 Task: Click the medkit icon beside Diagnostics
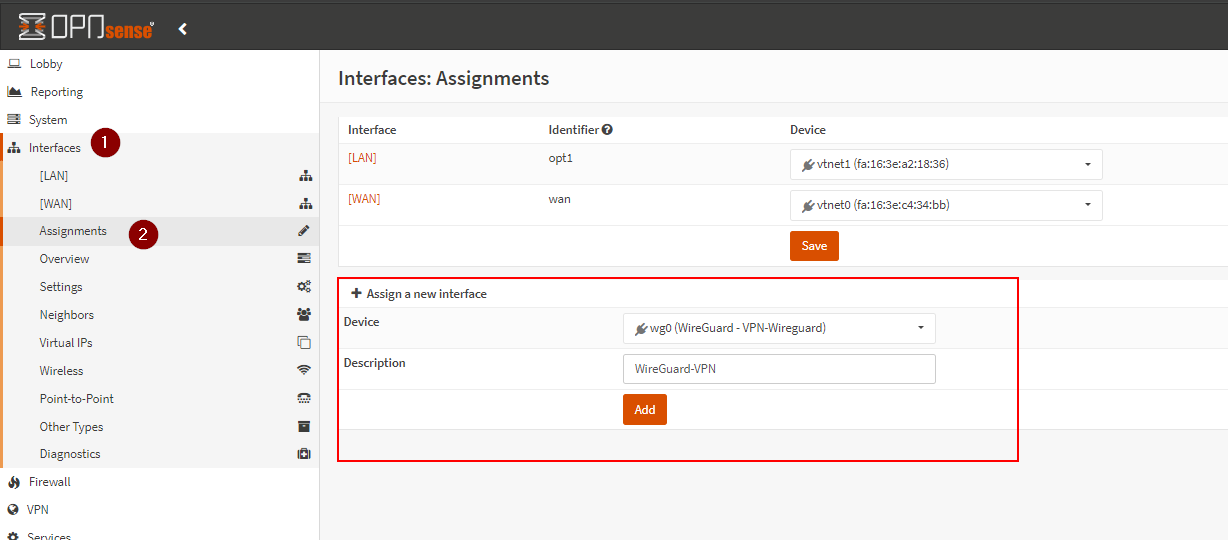[304, 454]
